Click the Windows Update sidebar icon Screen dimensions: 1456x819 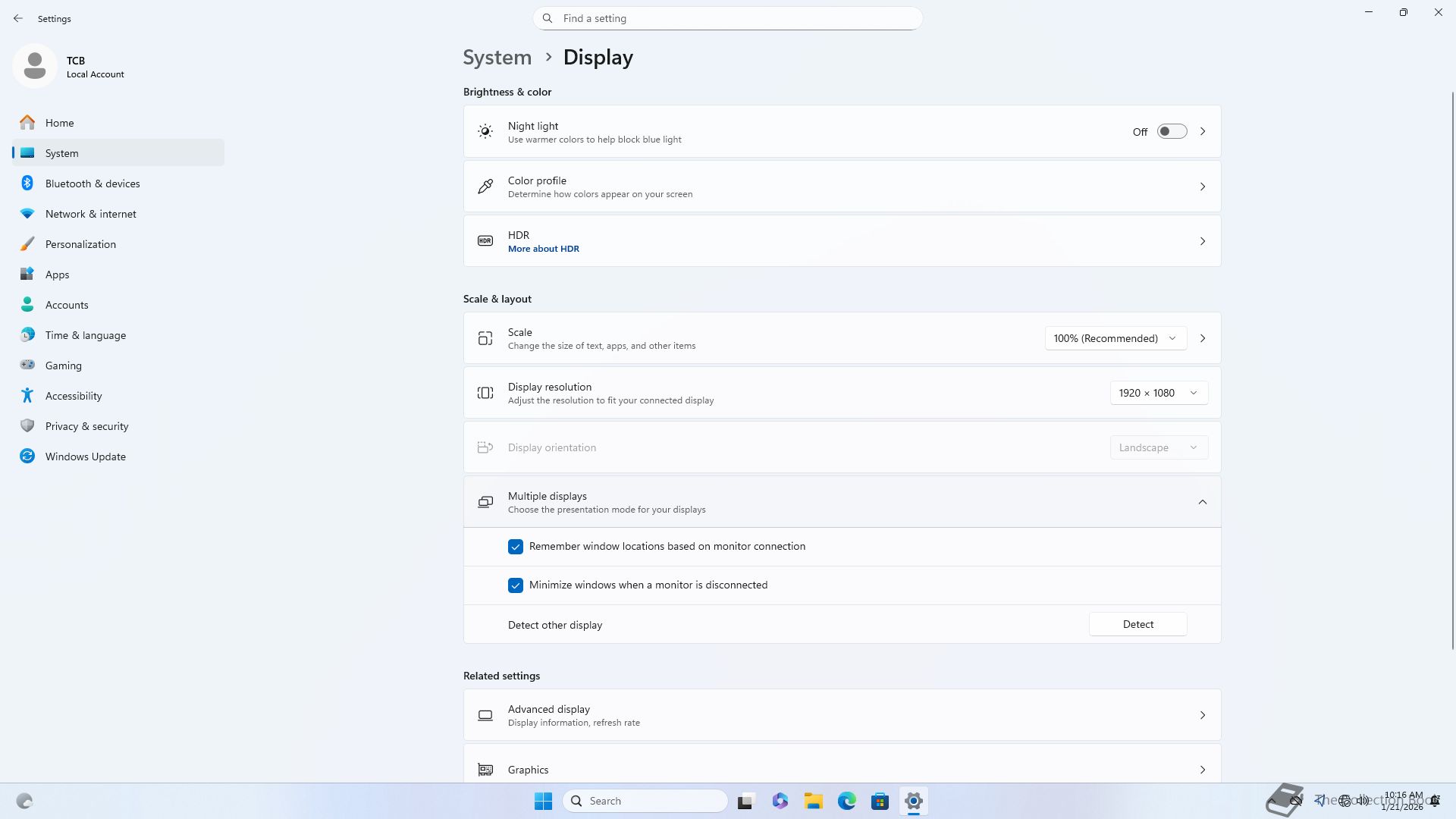pos(27,457)
